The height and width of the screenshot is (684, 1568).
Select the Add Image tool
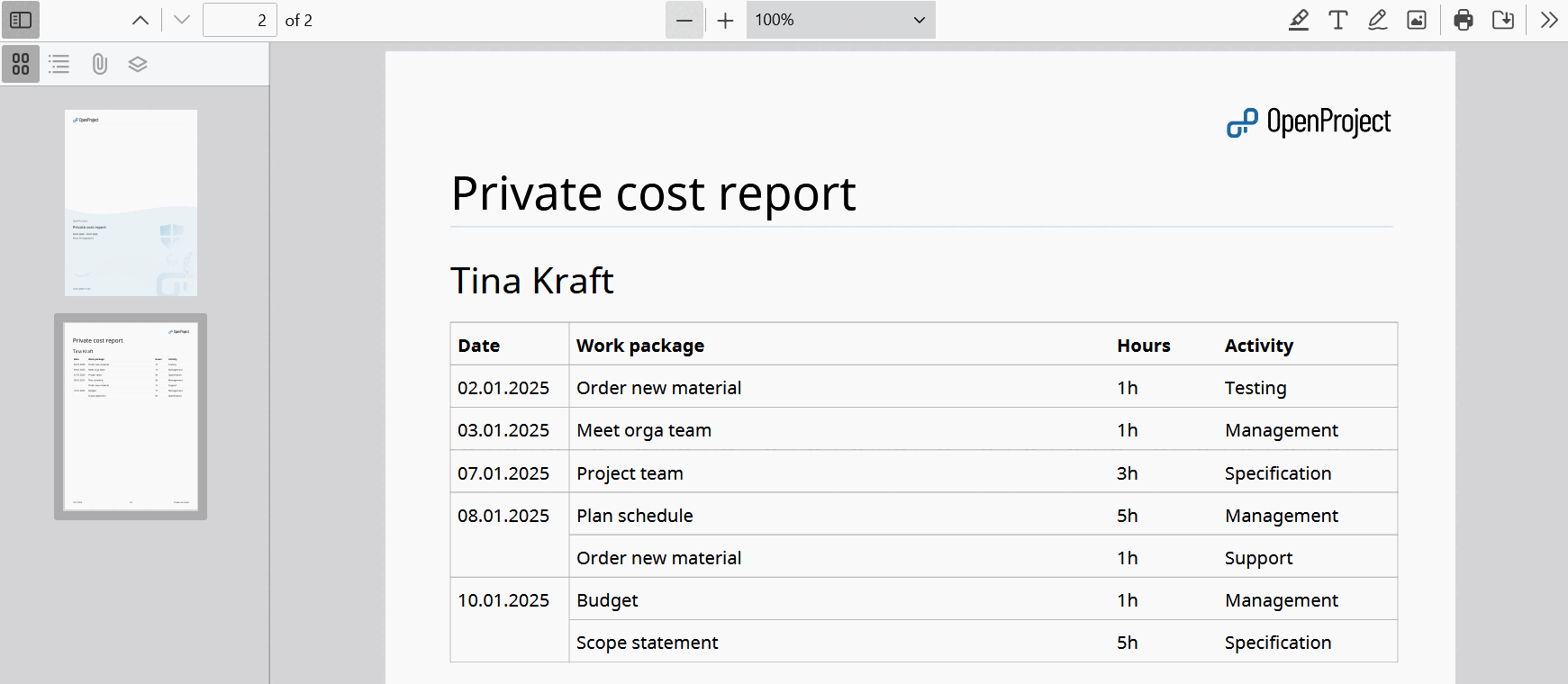[x=1417, y=20]
